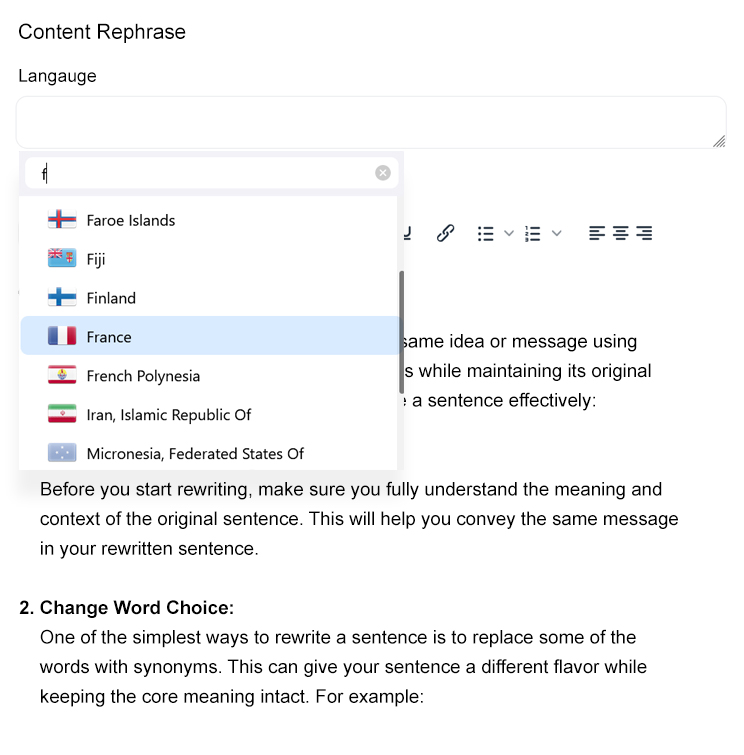Viewport: 744px width, 755px height.
Task: Center align the text
Action: pyautogui.click(x=621, y=233)
